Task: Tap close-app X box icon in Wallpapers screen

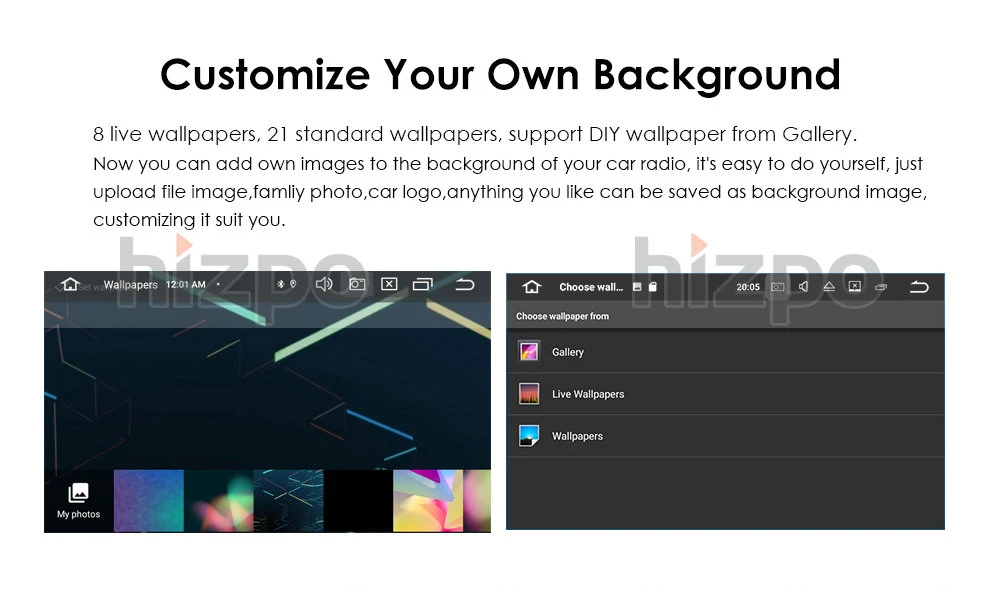Action: (389, 284)
